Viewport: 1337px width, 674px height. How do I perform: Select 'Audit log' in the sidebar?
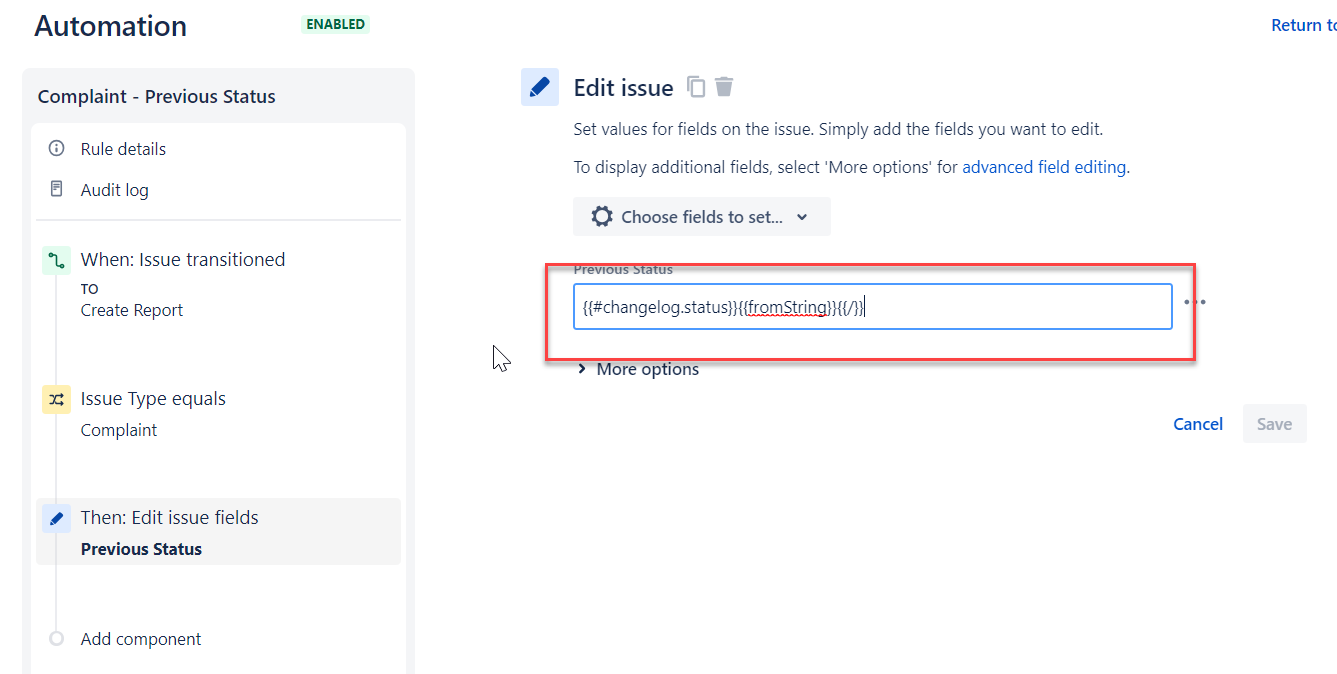[x=113, y=189]
